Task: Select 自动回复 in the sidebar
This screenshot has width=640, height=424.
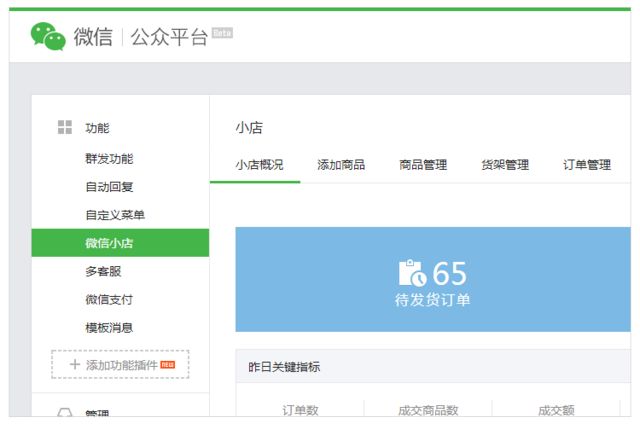Action: click(109, 187)
